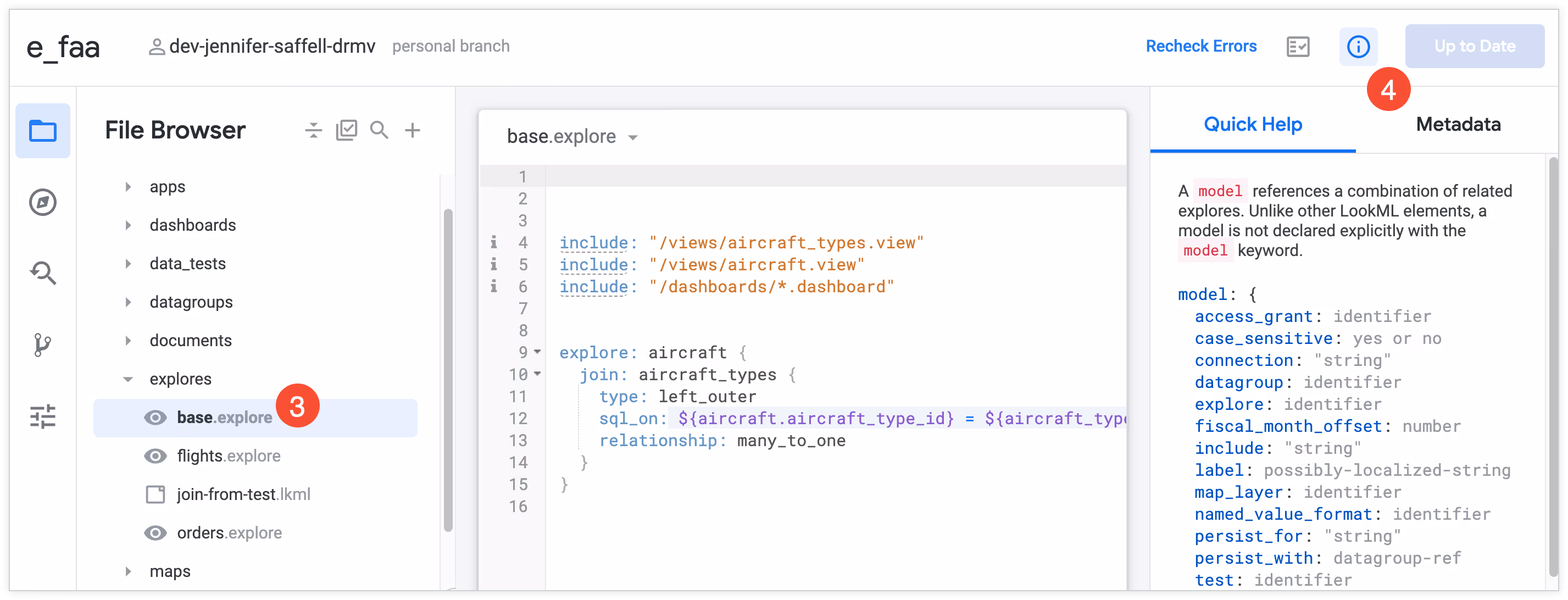Collapse the explores folder
Screen dimensions: 1568x600
(128, 379)
